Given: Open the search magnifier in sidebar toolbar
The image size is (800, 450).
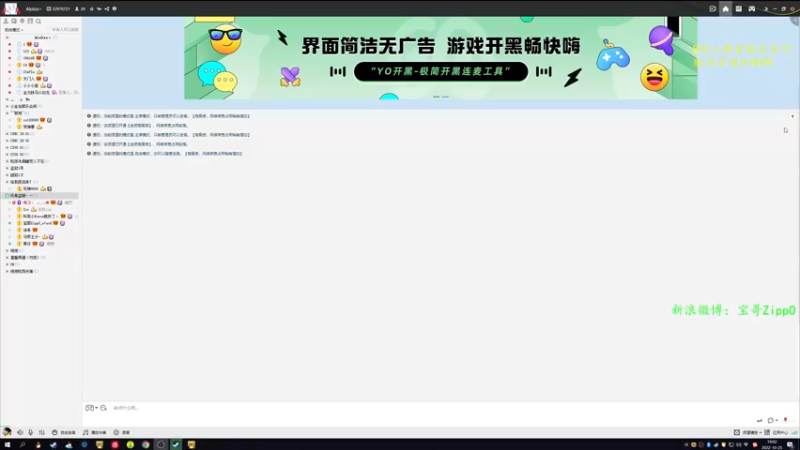Looking at the screenshot, I should click(x=38, y=21).
